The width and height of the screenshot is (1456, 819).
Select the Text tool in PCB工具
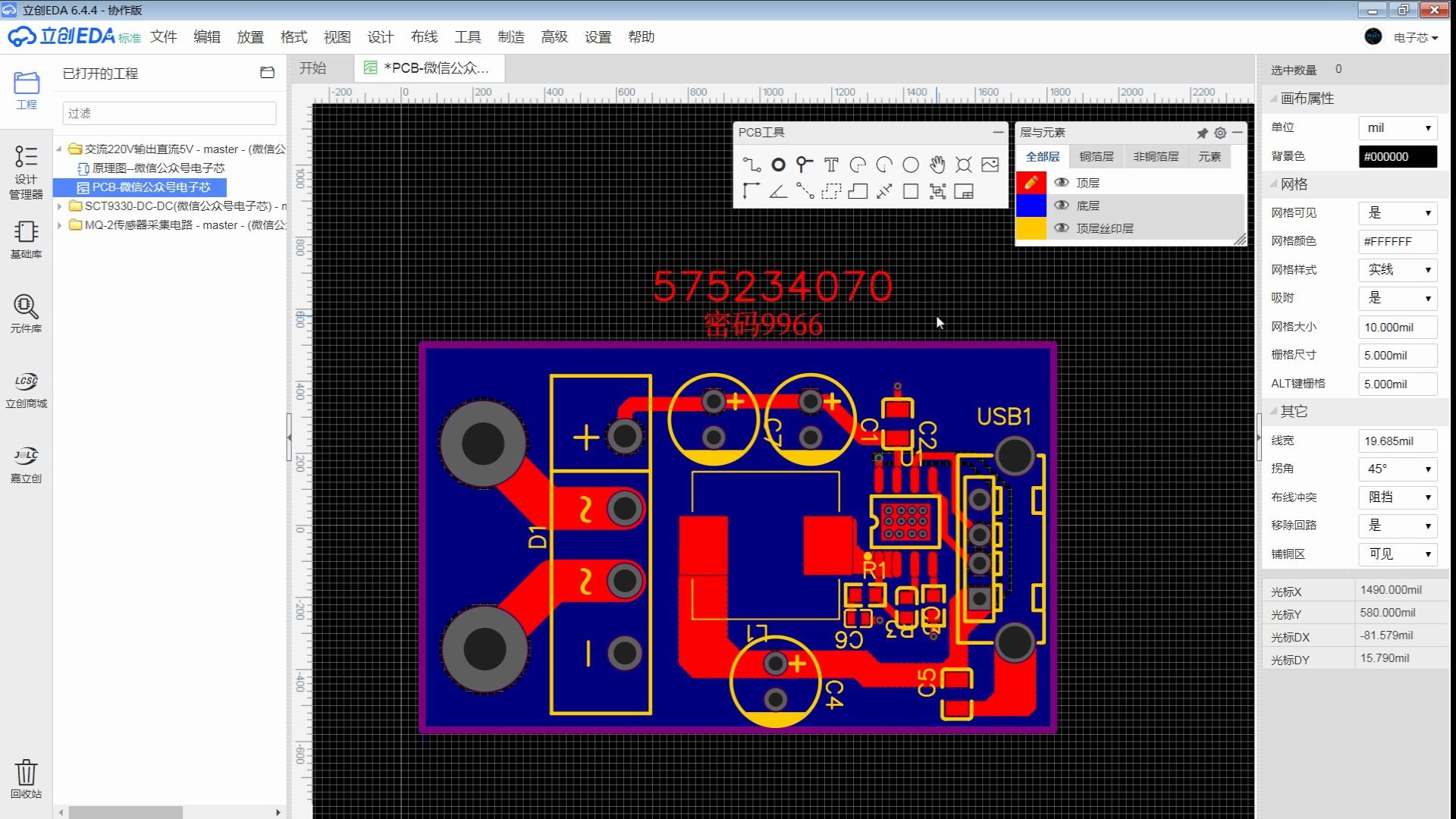click(831, 165)
